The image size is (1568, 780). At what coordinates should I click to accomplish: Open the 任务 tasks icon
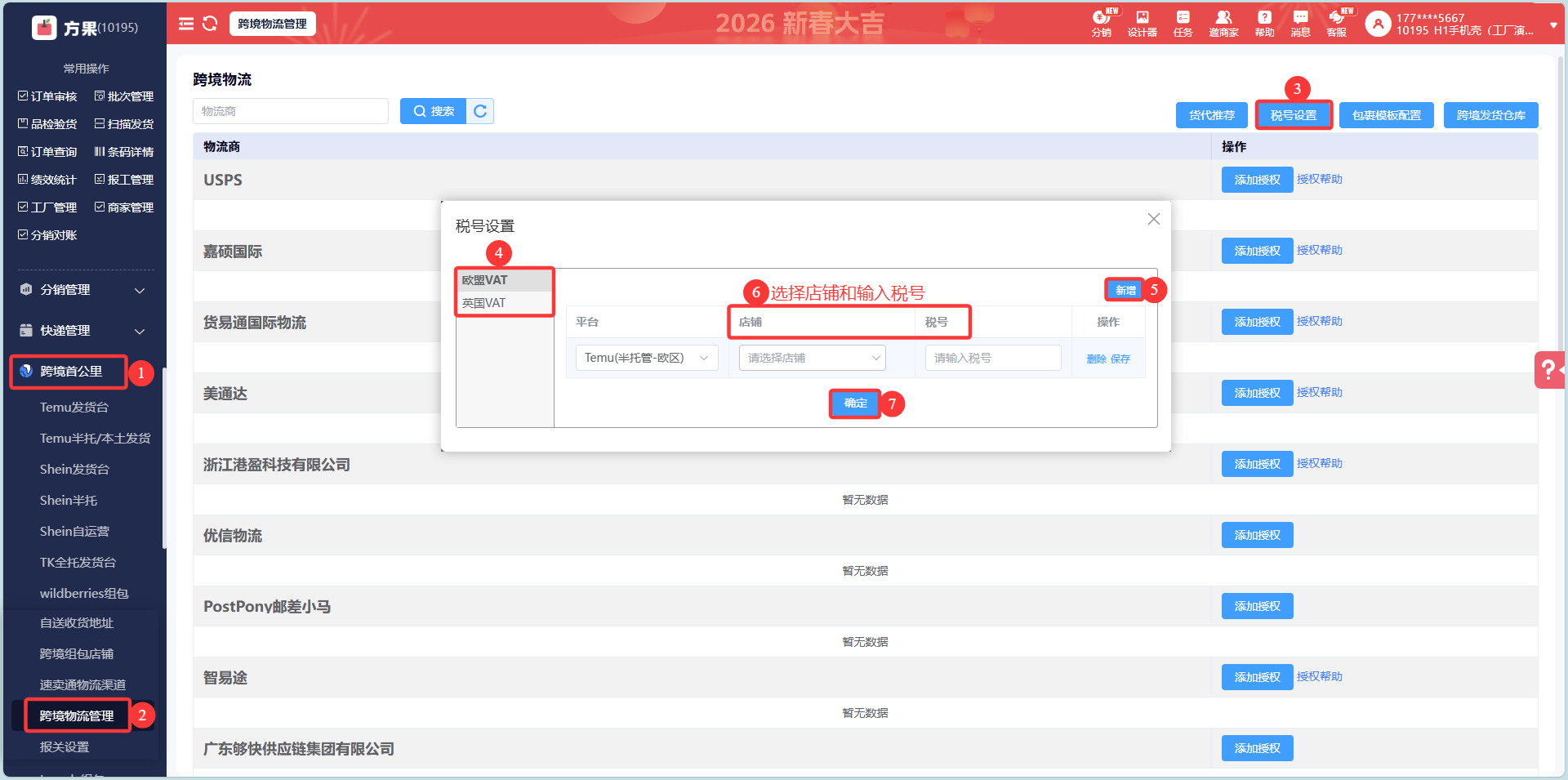[x=1183, y=23]
